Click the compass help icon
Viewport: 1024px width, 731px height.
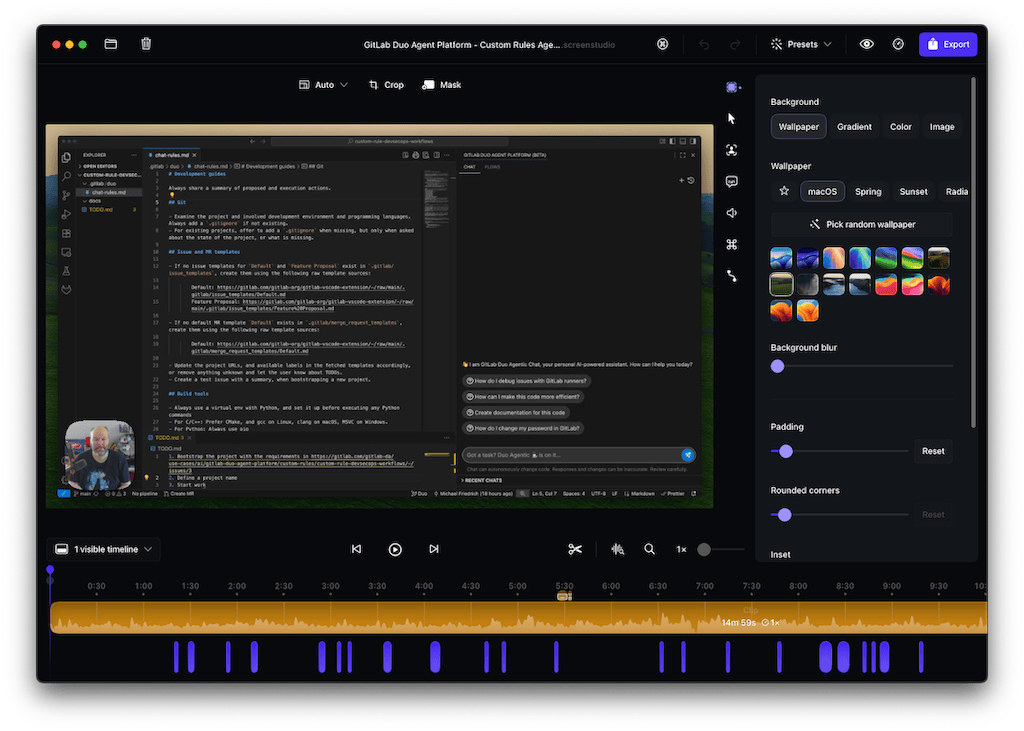[x=898, y=44]
